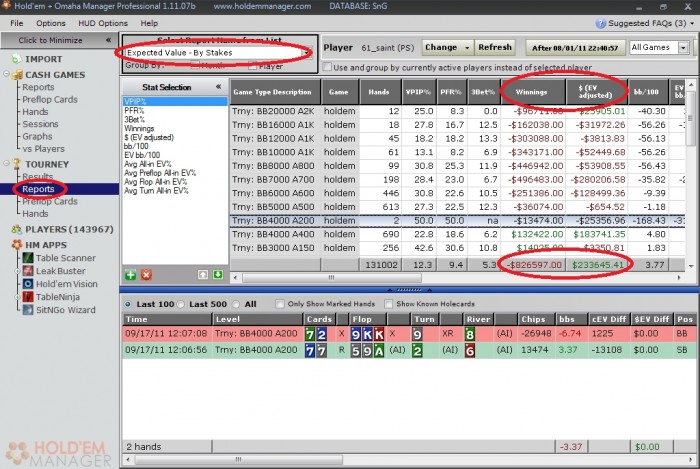
Task: Click Click to Minimize collapse arrow
Action: point(108,40)
